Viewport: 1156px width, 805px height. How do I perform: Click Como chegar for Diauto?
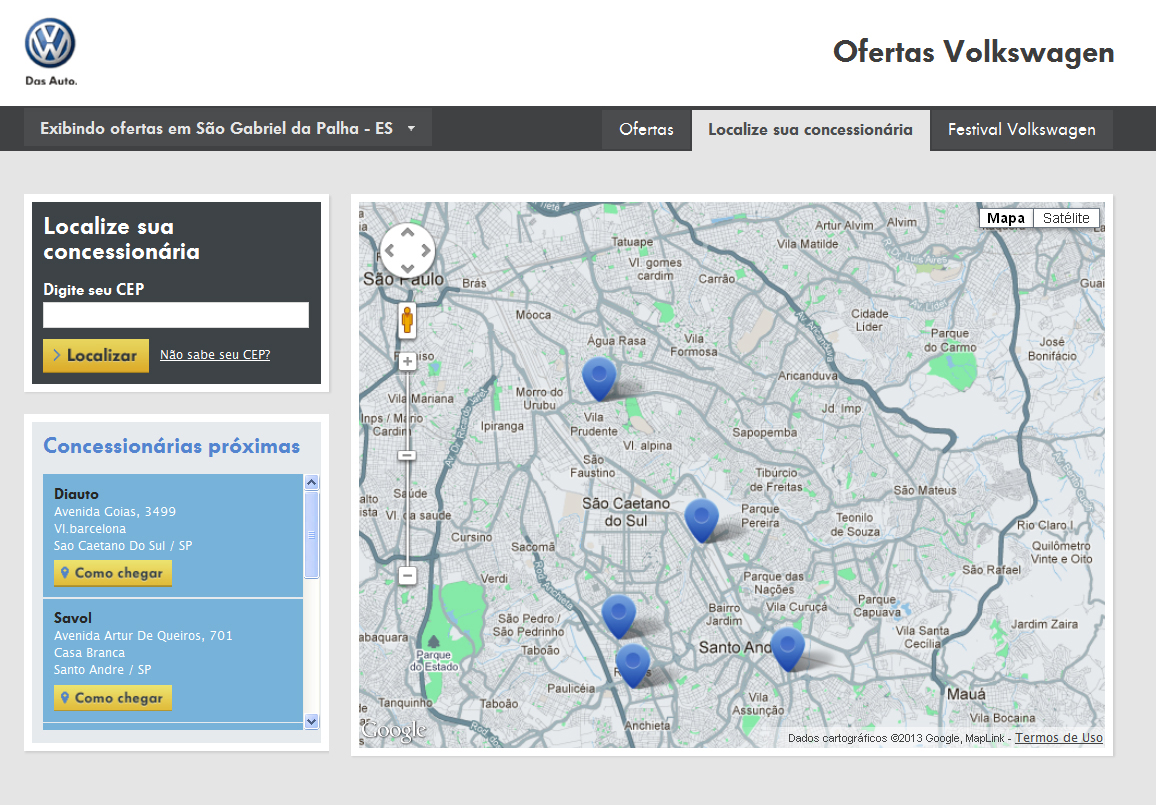(x=113, y=573)
